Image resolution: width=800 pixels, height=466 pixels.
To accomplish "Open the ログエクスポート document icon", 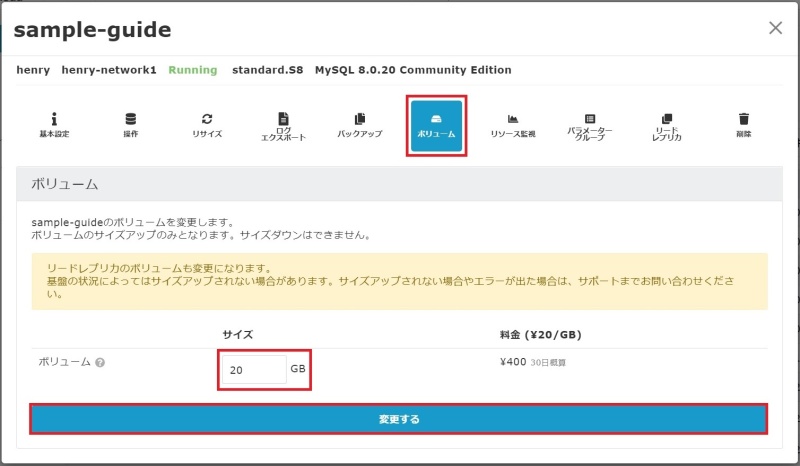I will [x=283, y=125].
